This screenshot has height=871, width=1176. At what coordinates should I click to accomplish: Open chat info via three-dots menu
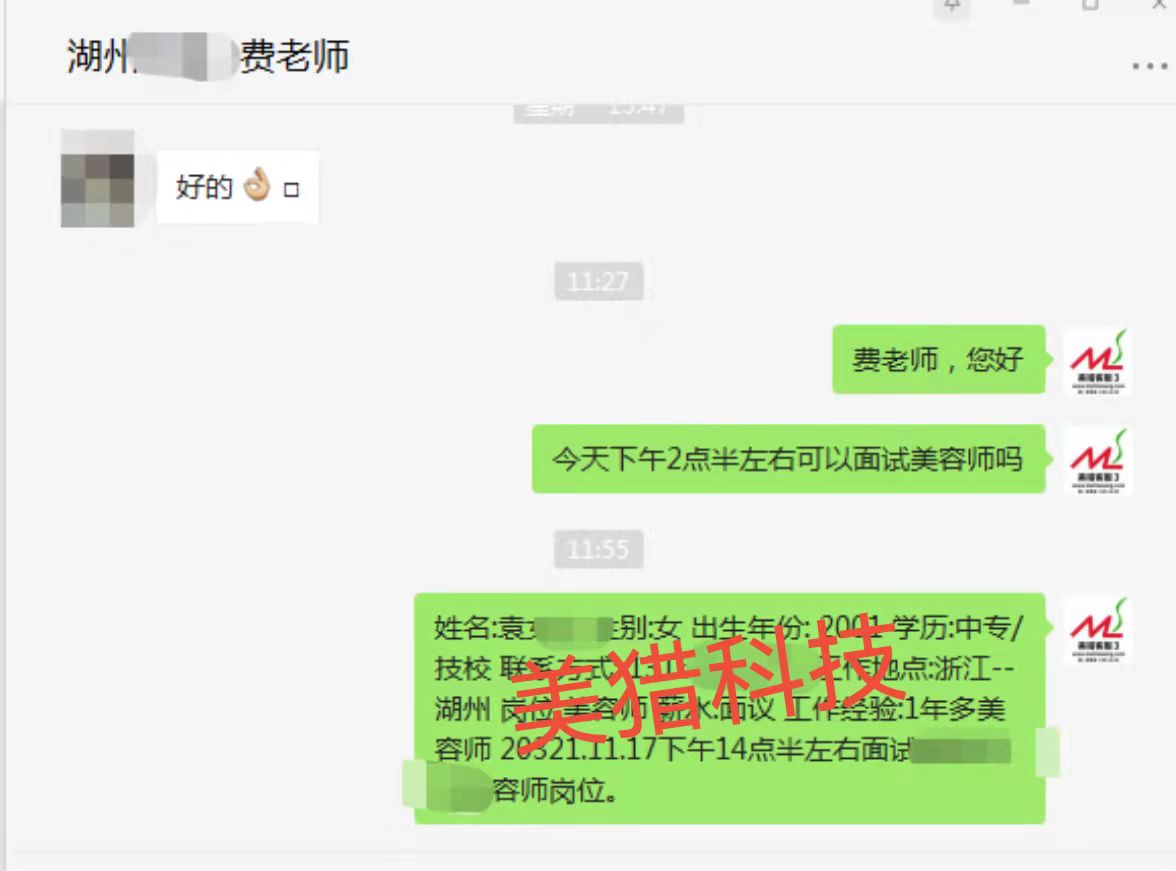(1149, 66)
